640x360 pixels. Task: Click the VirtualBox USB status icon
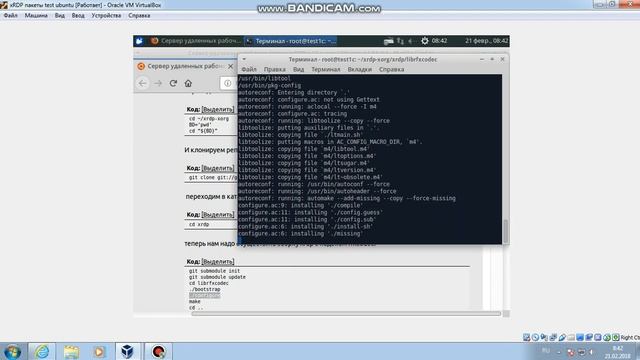point(562,337)
